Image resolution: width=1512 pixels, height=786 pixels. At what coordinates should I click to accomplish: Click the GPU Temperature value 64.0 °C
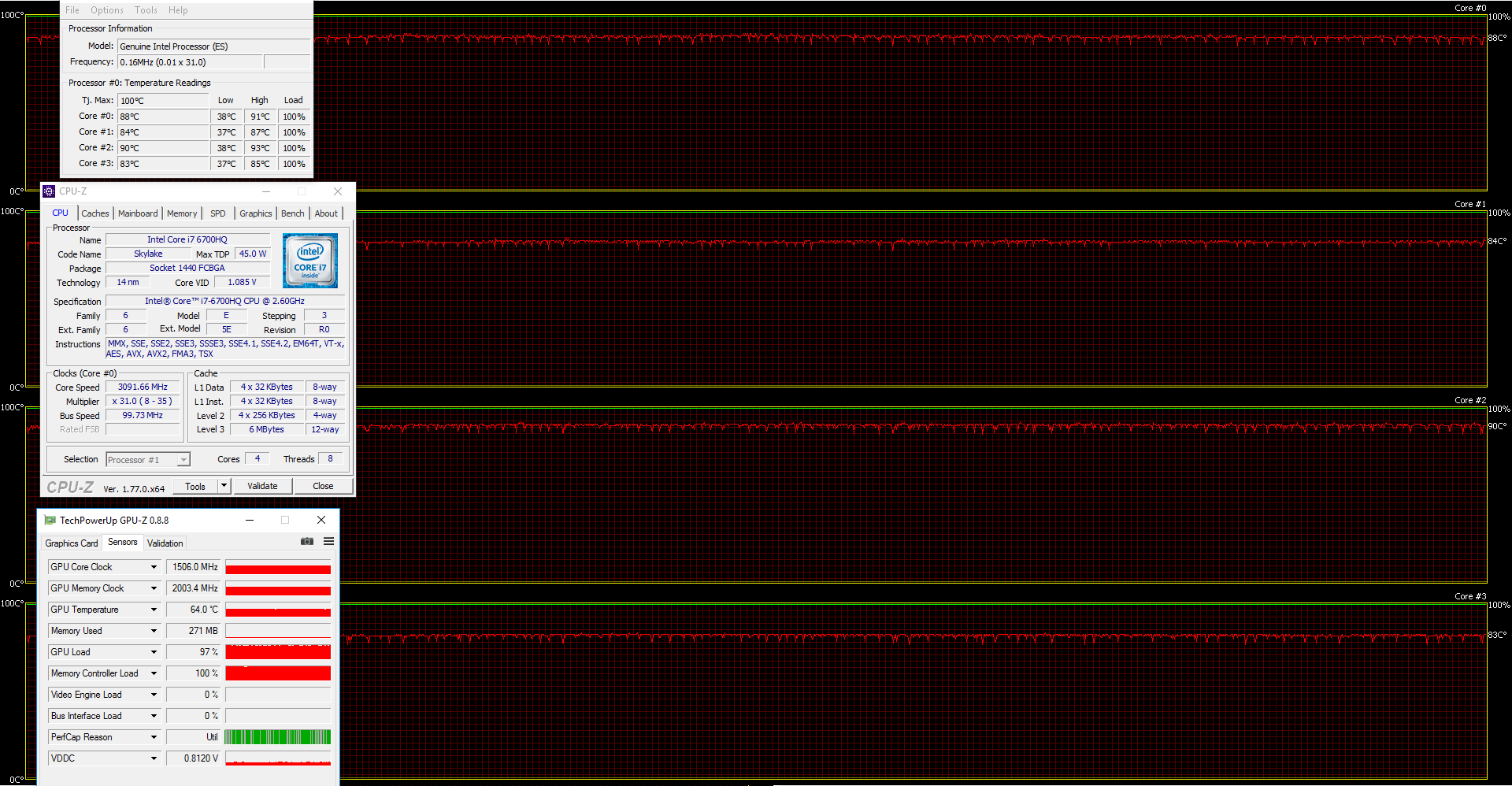[194, 610]
